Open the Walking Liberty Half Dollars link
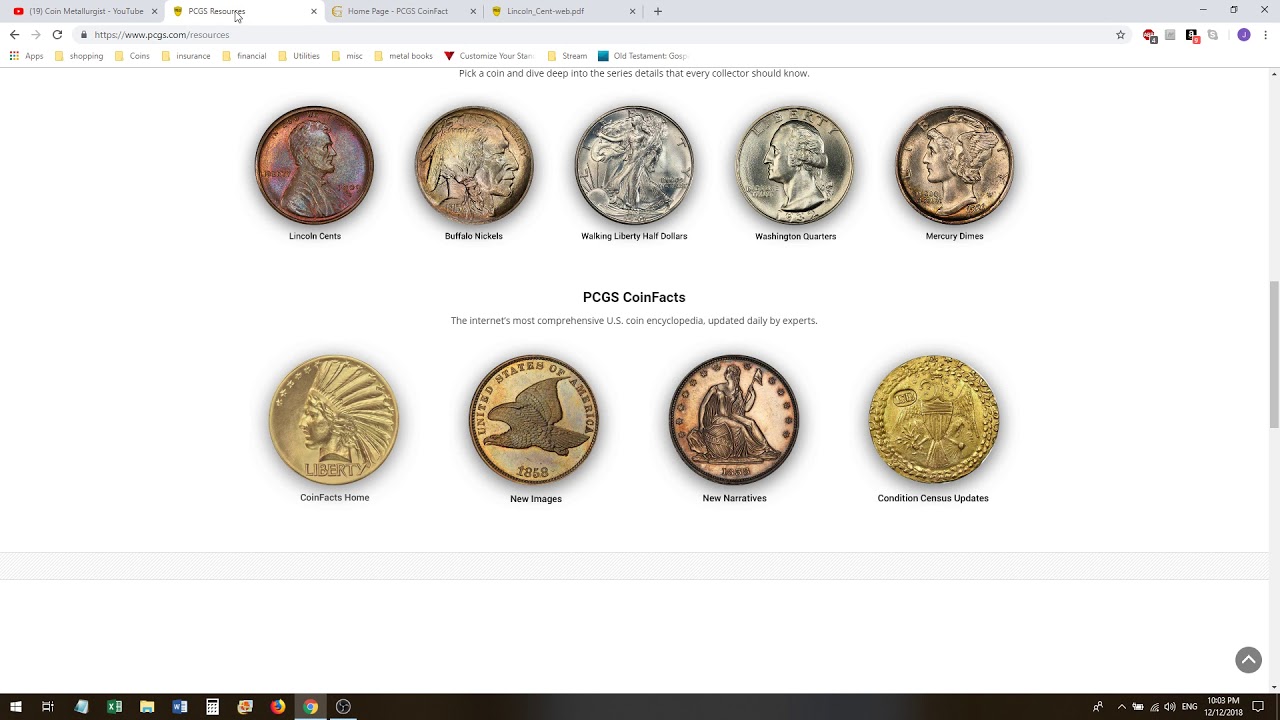 tap(634, 236)
